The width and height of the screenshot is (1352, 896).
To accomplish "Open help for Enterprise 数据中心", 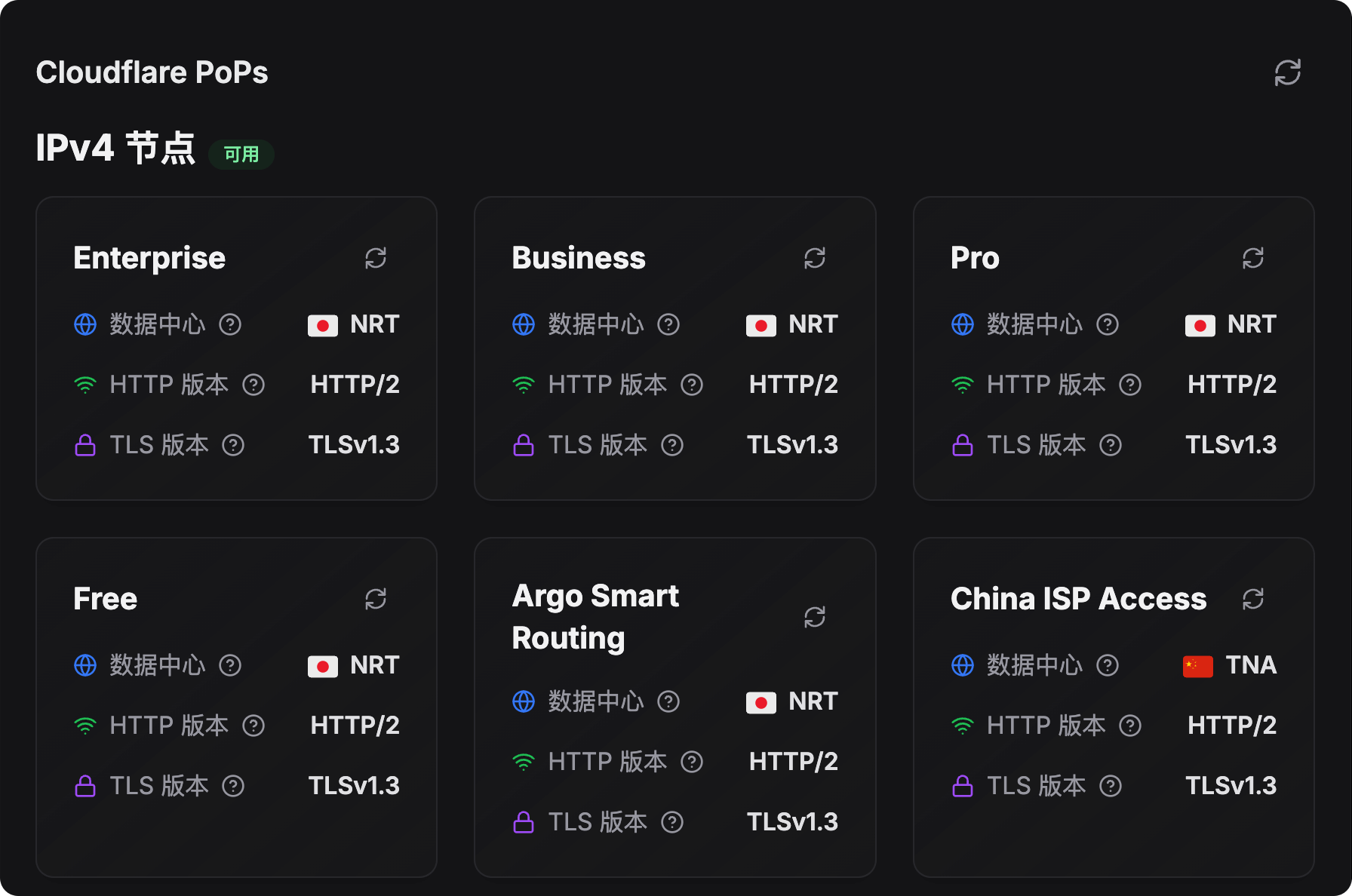I will [x=230, y=325].
